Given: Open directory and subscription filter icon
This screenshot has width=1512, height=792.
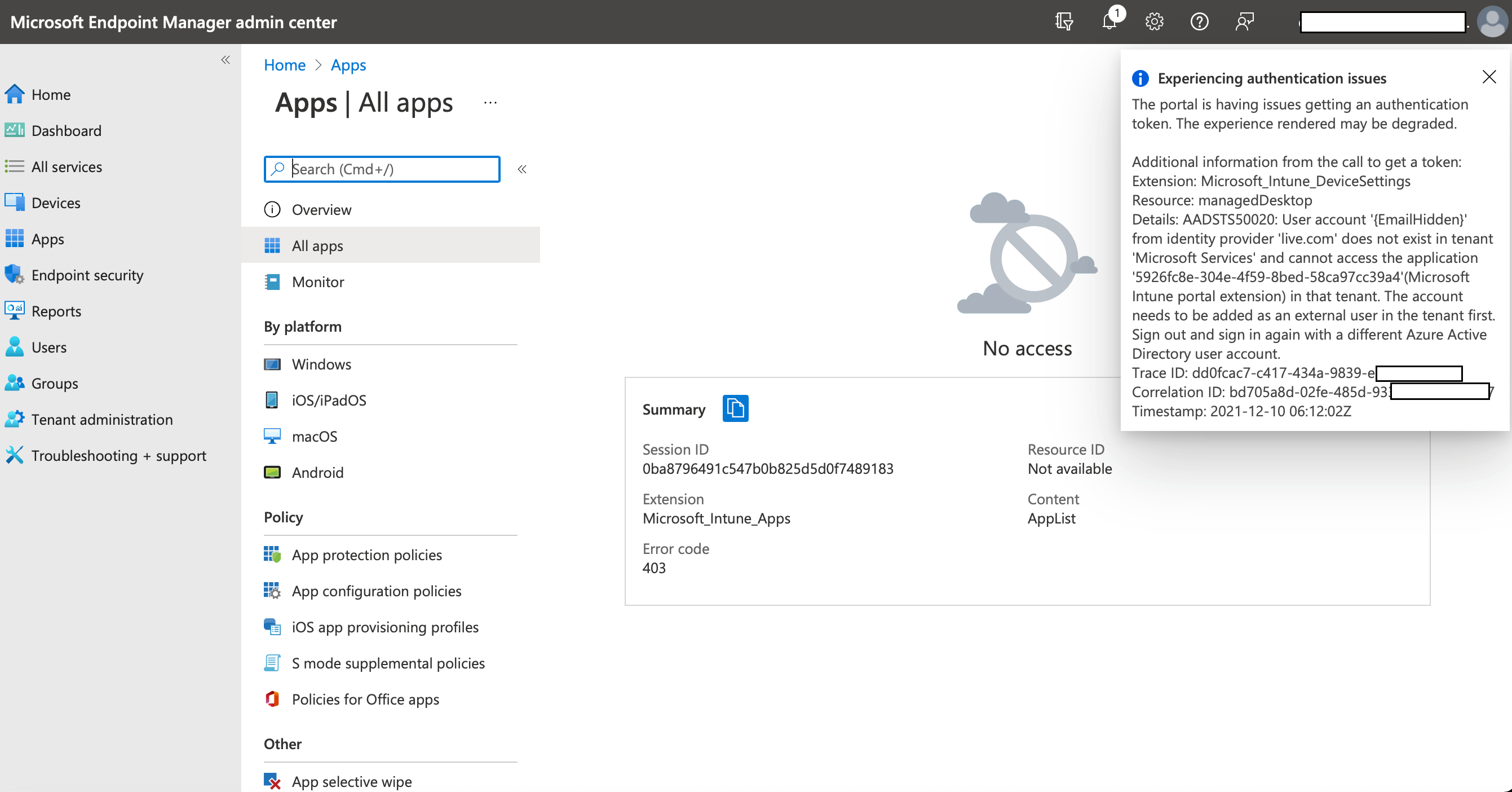Looking at the screenshot, I should [1064, 22].
